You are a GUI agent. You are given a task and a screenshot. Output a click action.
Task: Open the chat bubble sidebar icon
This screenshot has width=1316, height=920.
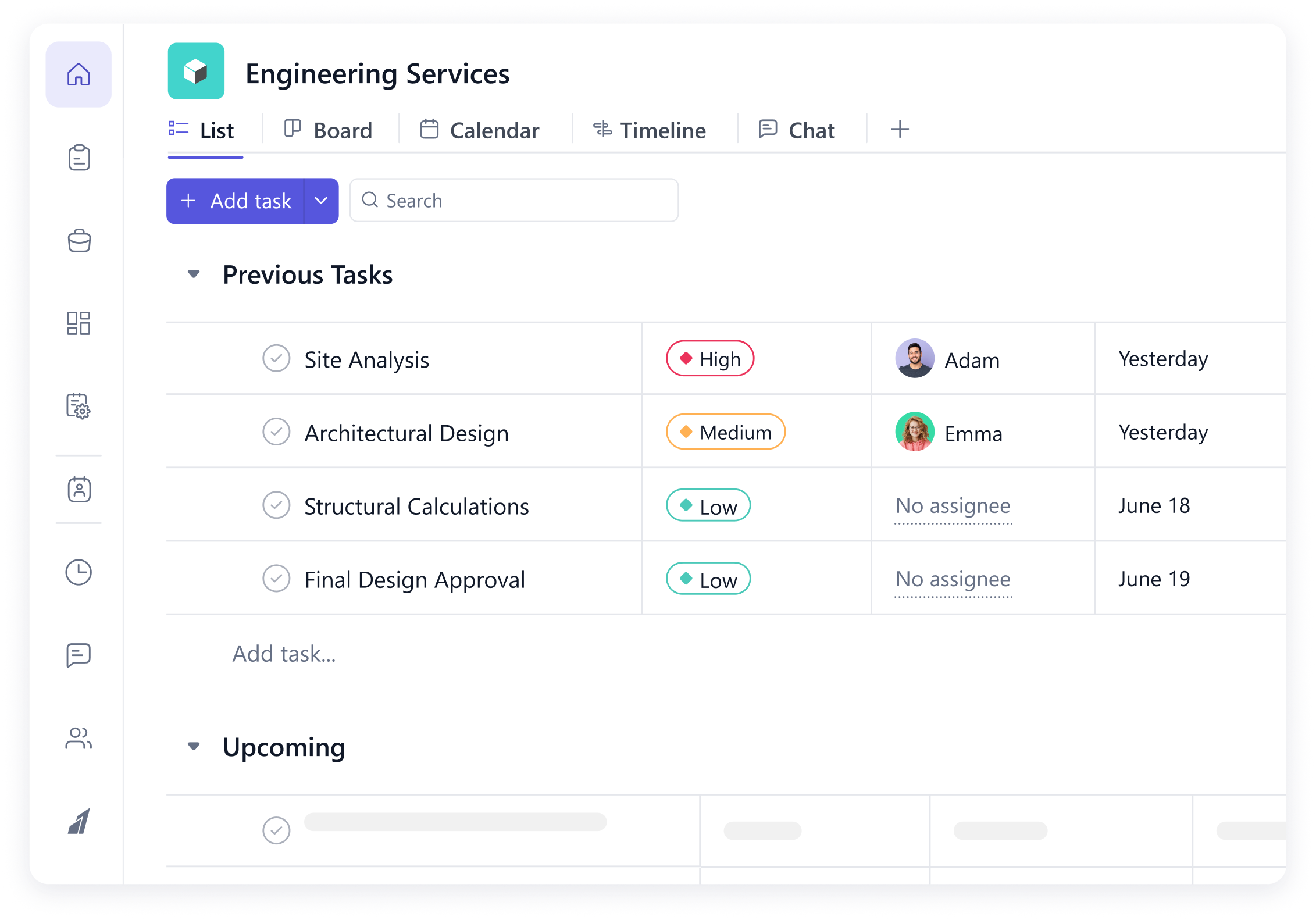pyautogui.click(x=79, y=655)
